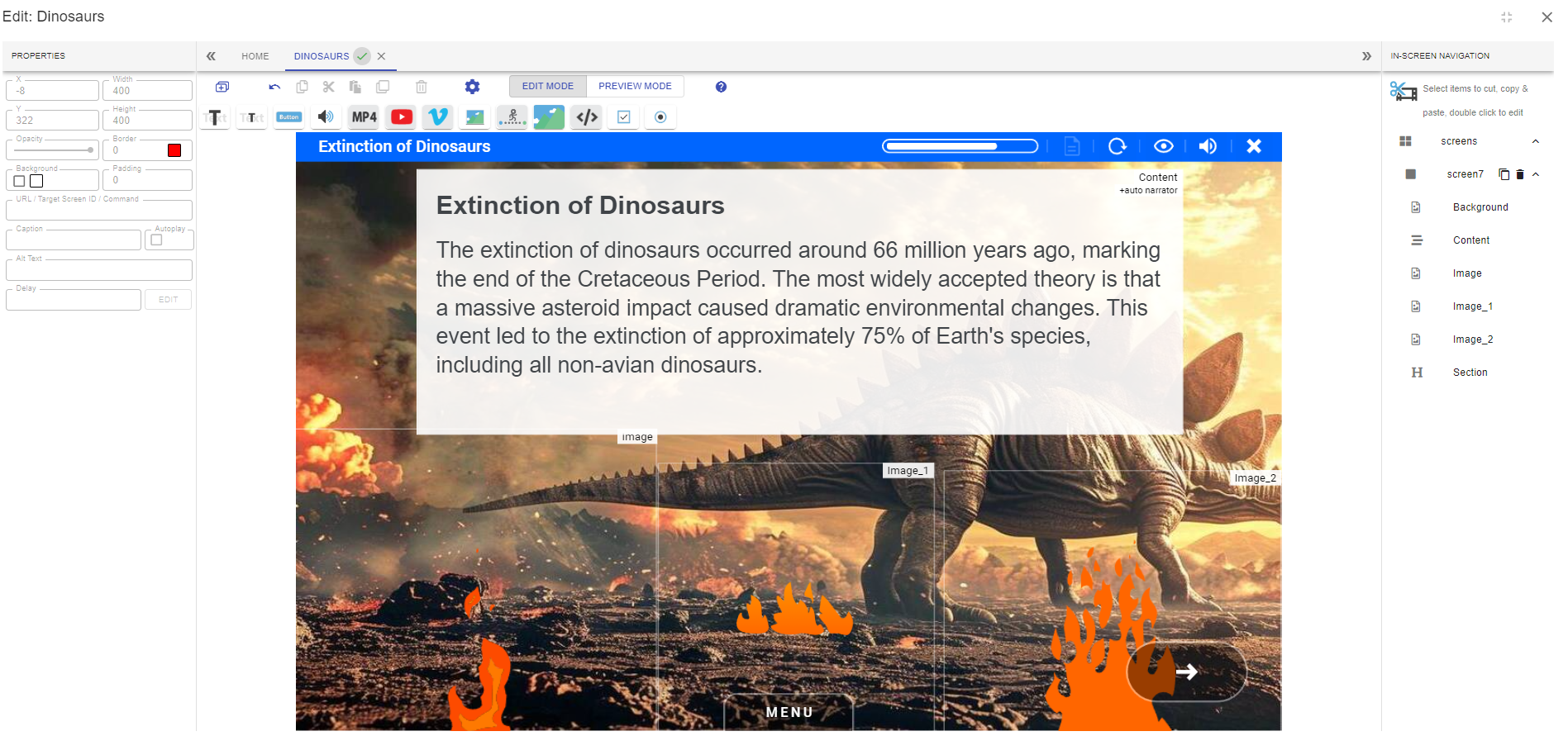
Task: Insert an MP4 video element
Action: click(x=364, y=117)
